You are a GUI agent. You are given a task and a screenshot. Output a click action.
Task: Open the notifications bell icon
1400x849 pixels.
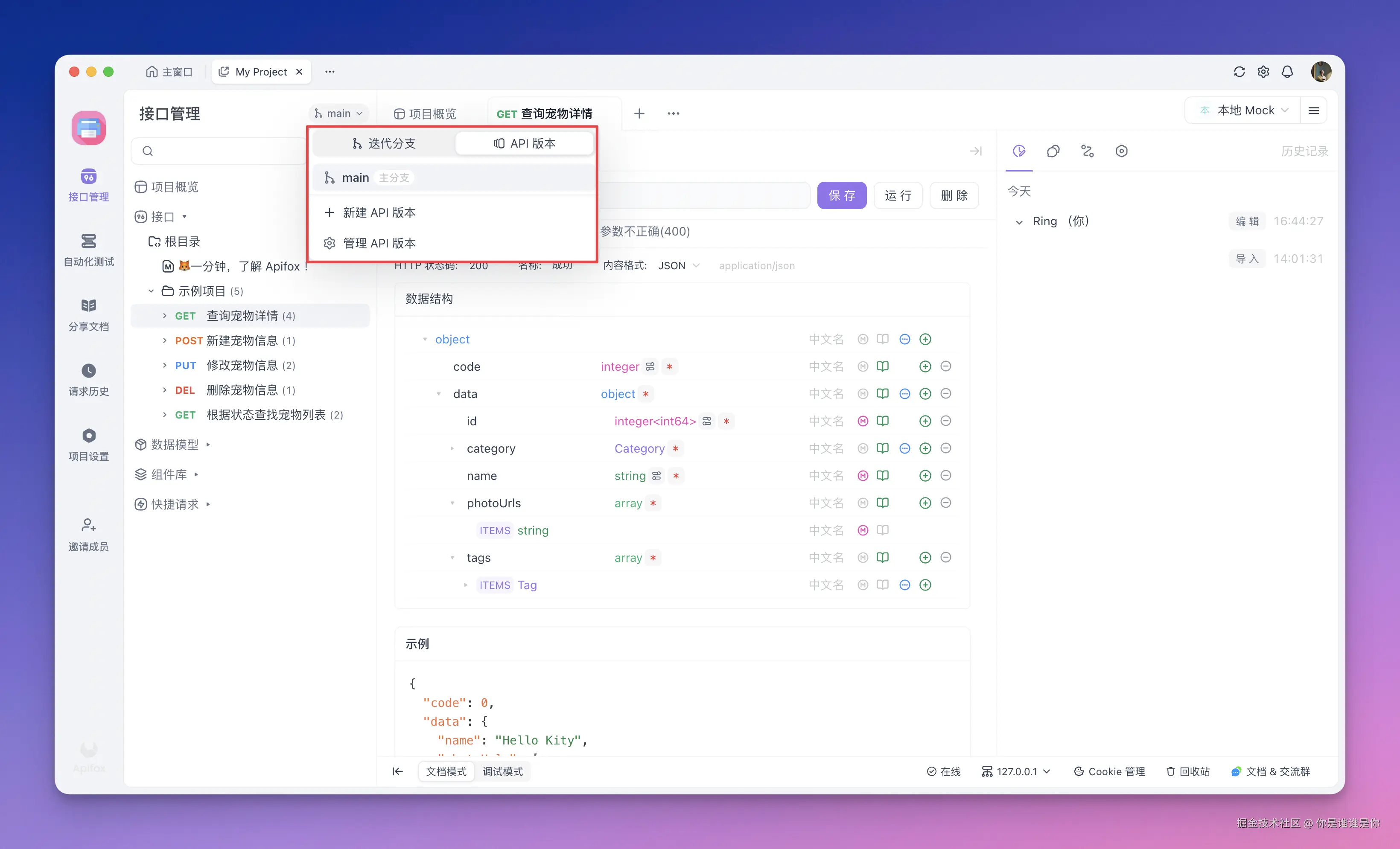pos(1287,72)
